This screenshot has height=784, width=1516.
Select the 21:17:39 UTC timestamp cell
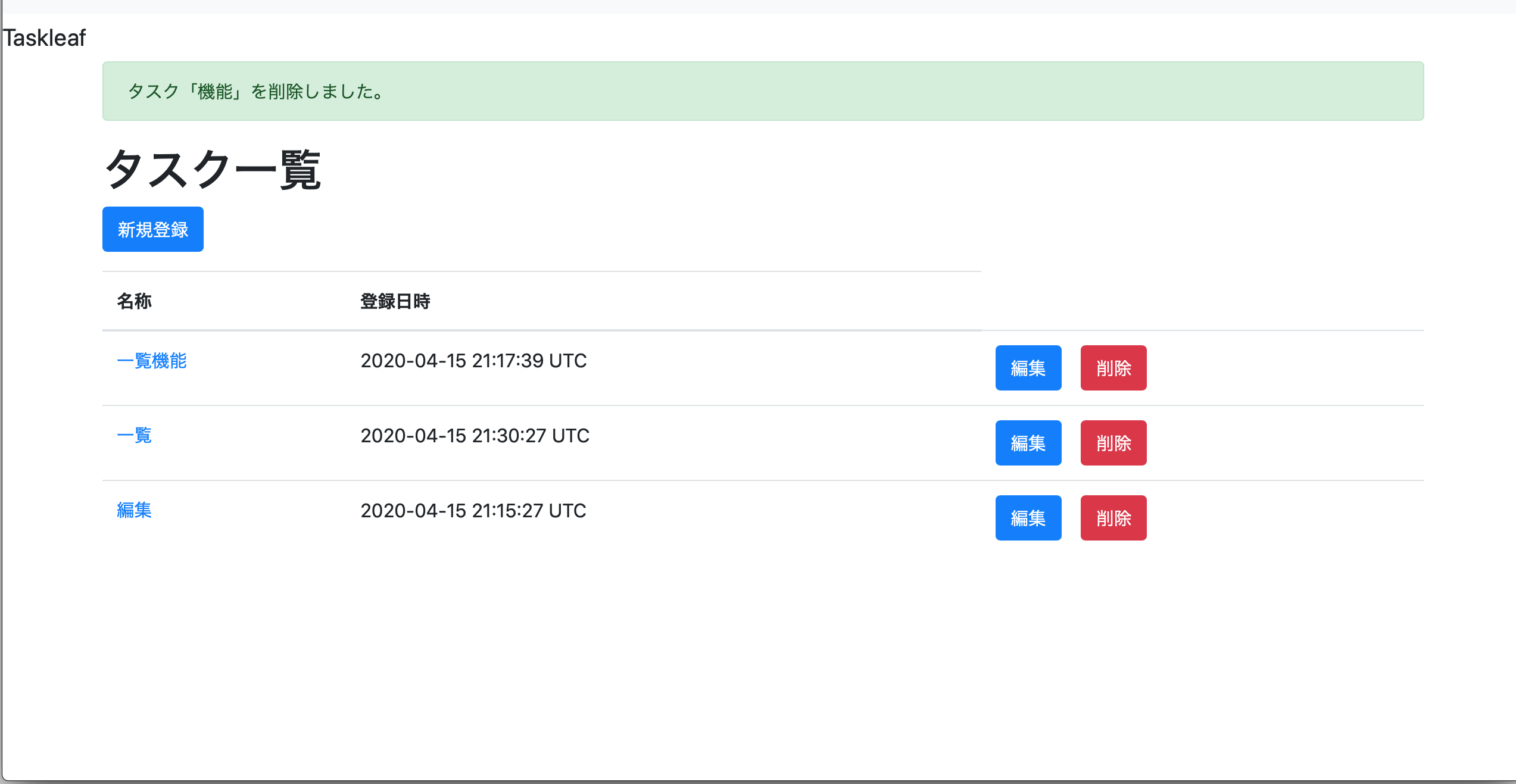coord(473,361)
